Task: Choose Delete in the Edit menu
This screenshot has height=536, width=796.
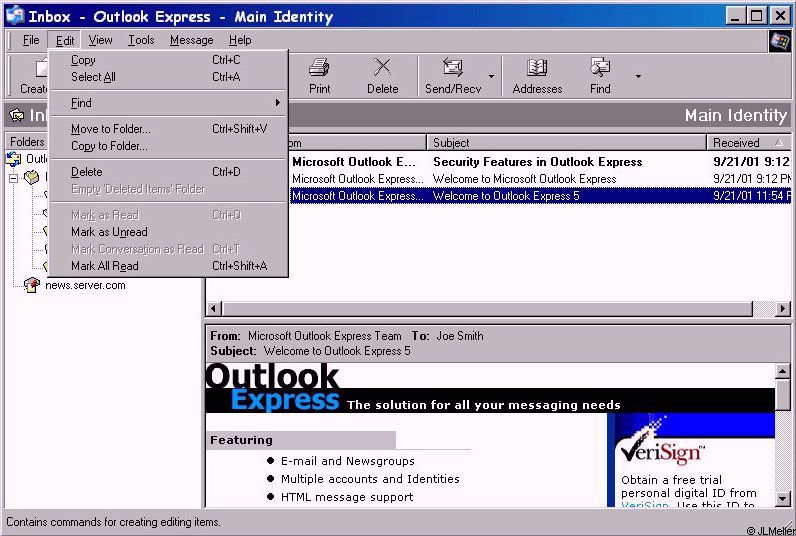Action: (169, 172)
